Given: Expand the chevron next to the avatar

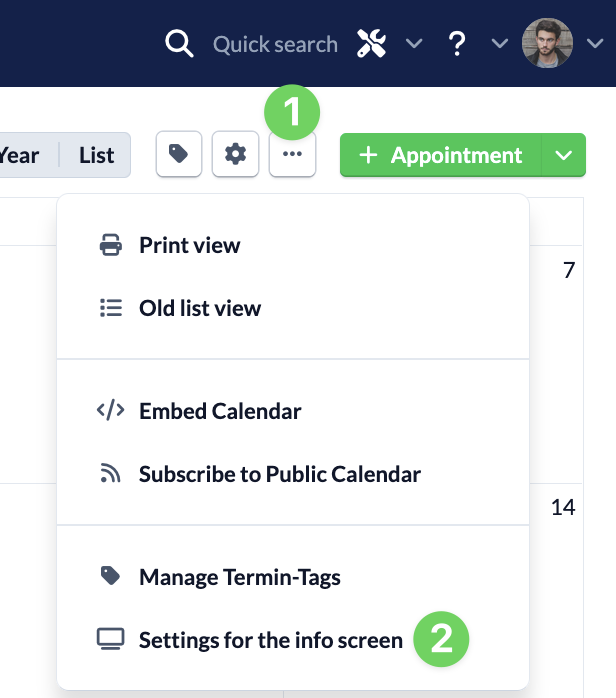Looking at the screenshot, I should (x=595, y=44).
